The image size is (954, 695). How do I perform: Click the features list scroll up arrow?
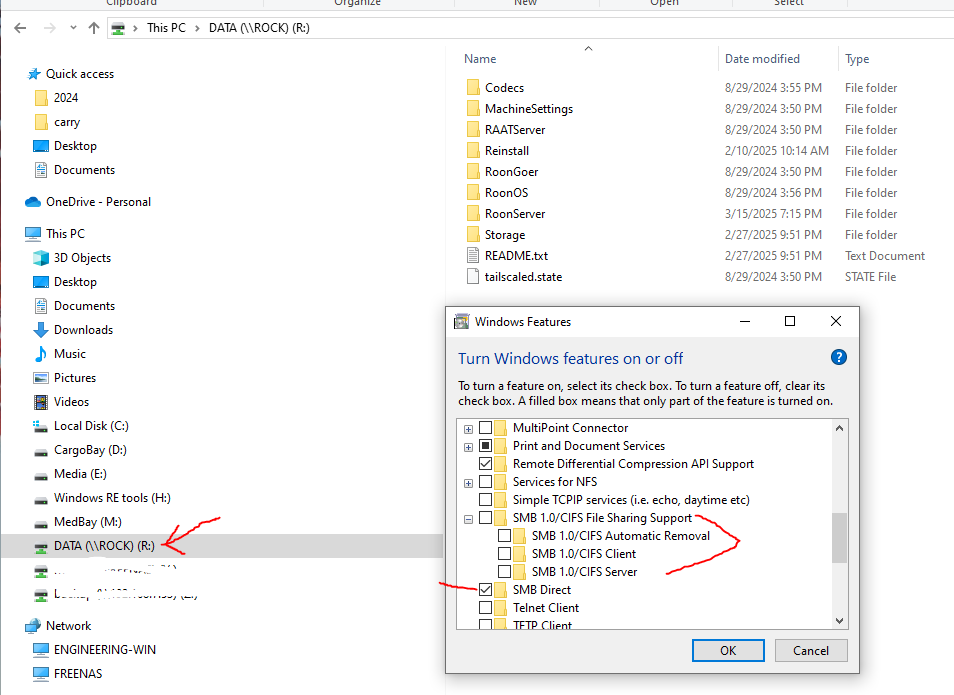(x=840, y=428)
